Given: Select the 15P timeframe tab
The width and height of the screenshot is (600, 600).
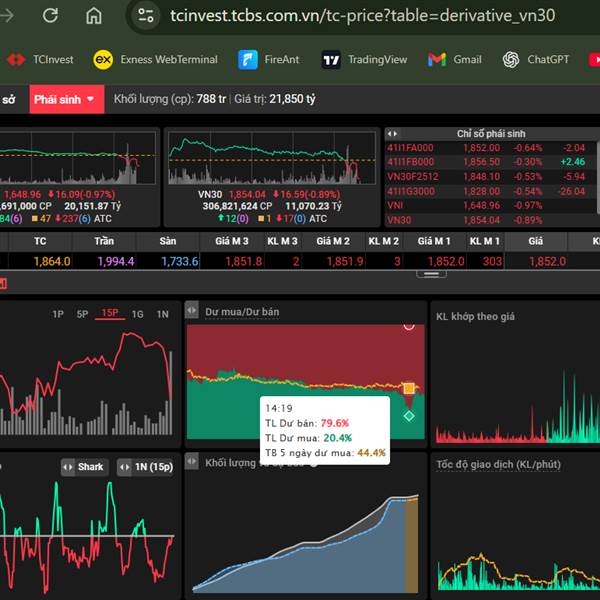Looking at the screenshot, I should 110,313.
